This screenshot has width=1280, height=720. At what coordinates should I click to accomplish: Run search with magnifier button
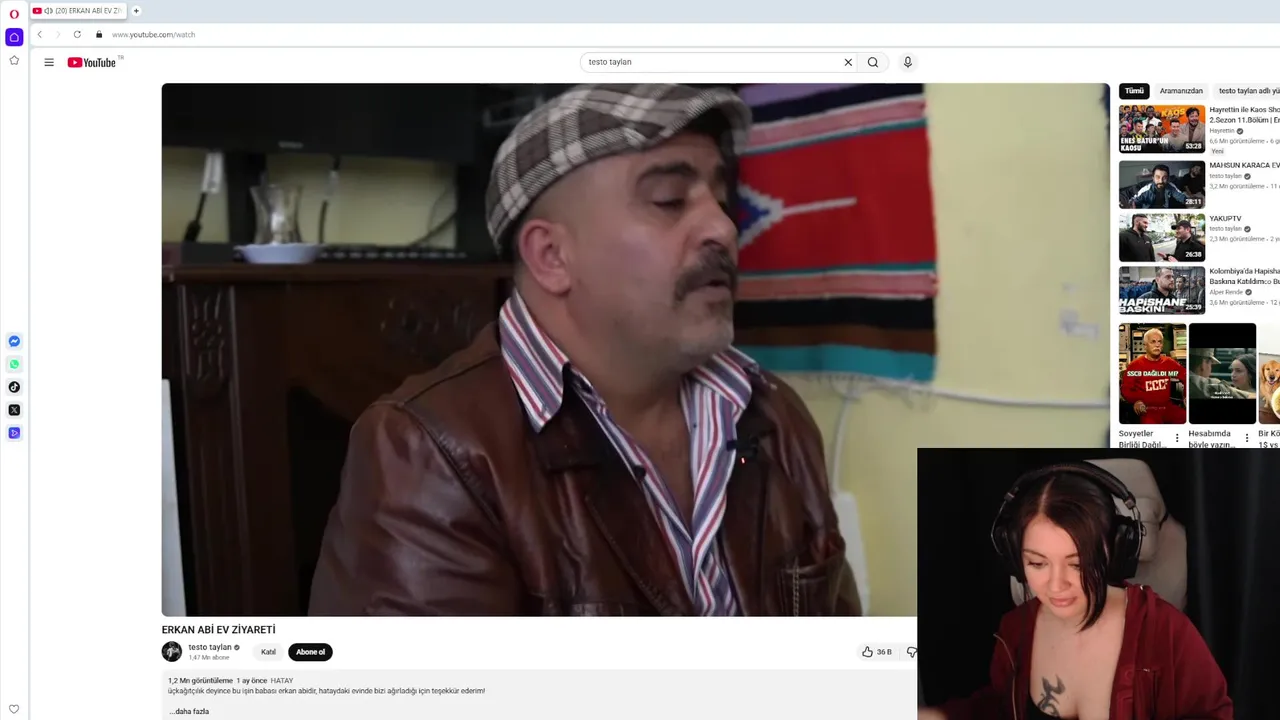873,62
